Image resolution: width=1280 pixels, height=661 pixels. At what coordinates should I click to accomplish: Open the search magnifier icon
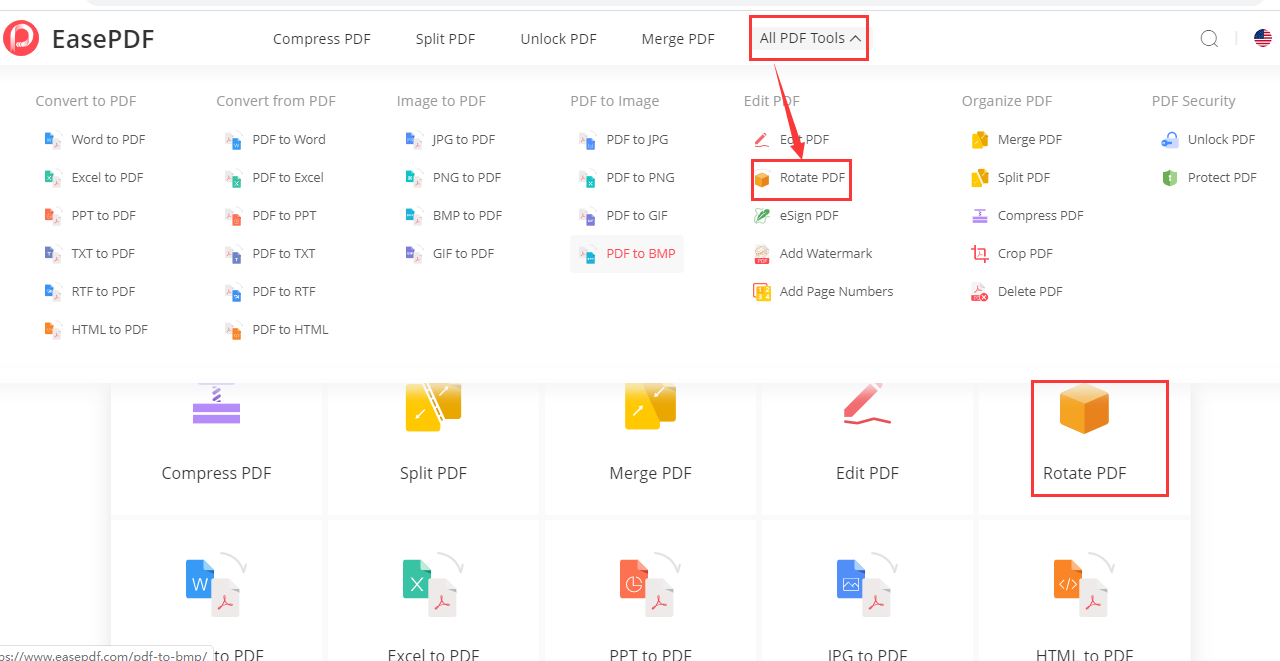tap(1209, 39)
